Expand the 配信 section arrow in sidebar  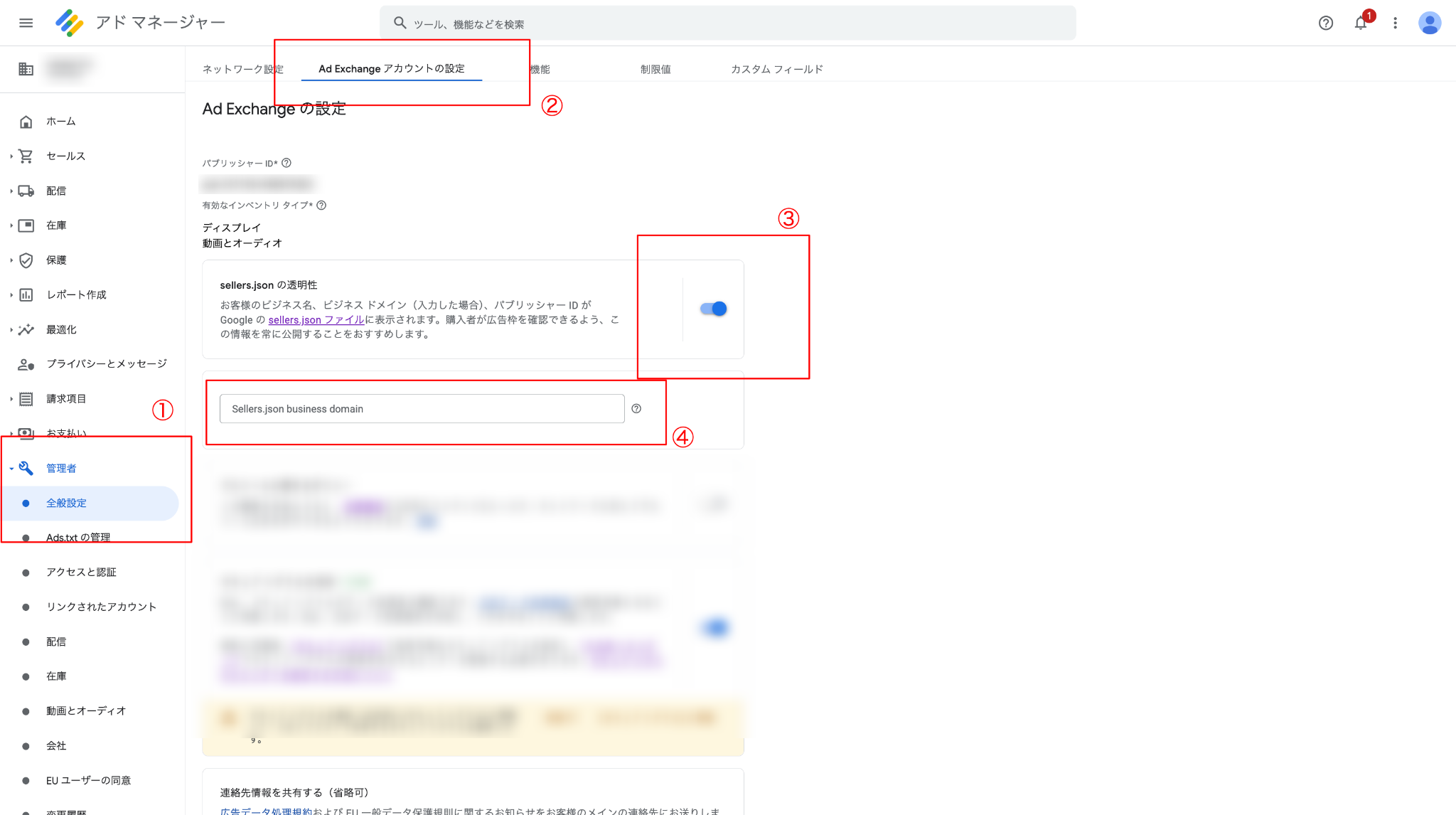(x=11, y=191)
